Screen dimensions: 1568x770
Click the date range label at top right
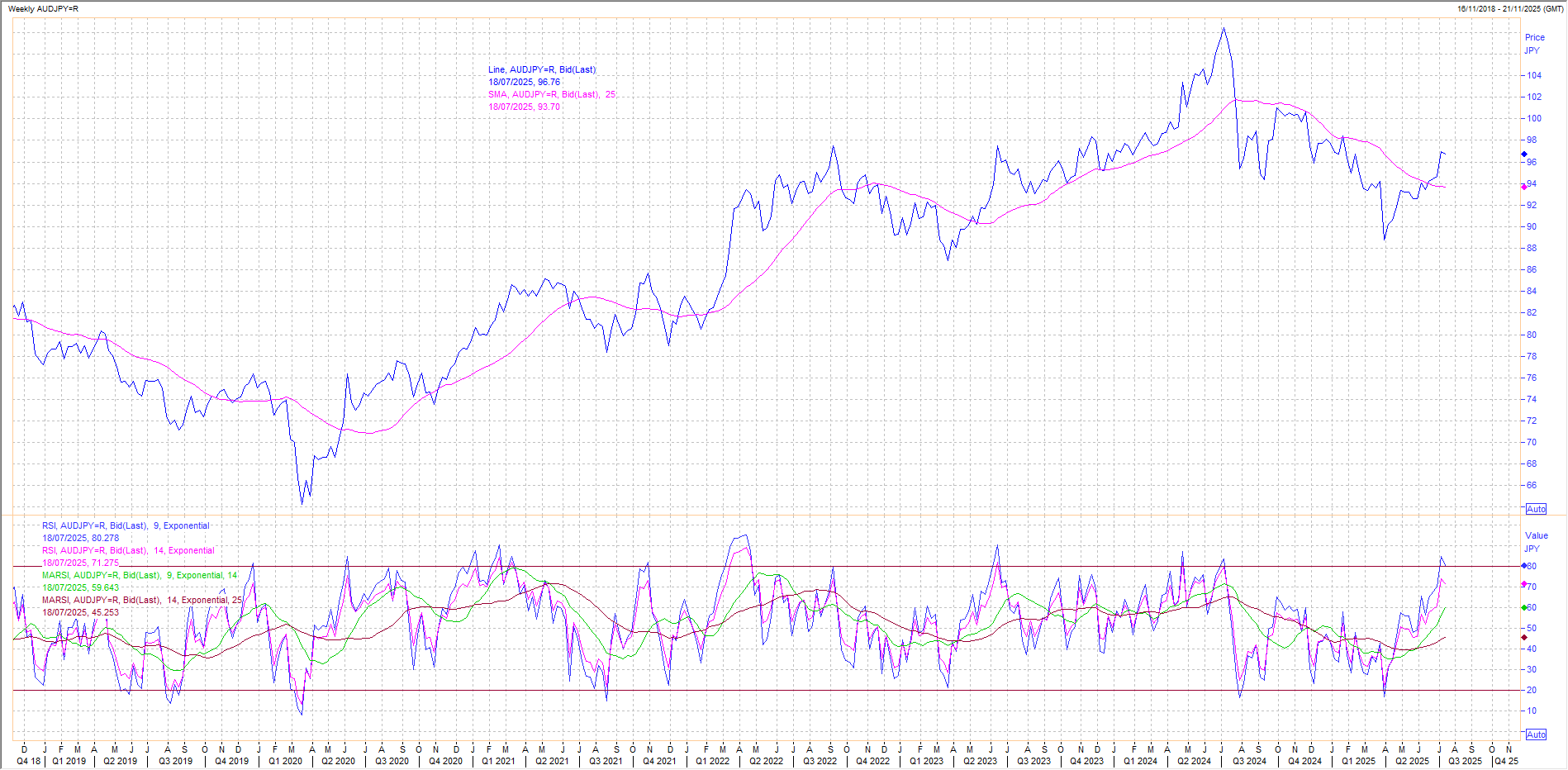point(1509,9)
